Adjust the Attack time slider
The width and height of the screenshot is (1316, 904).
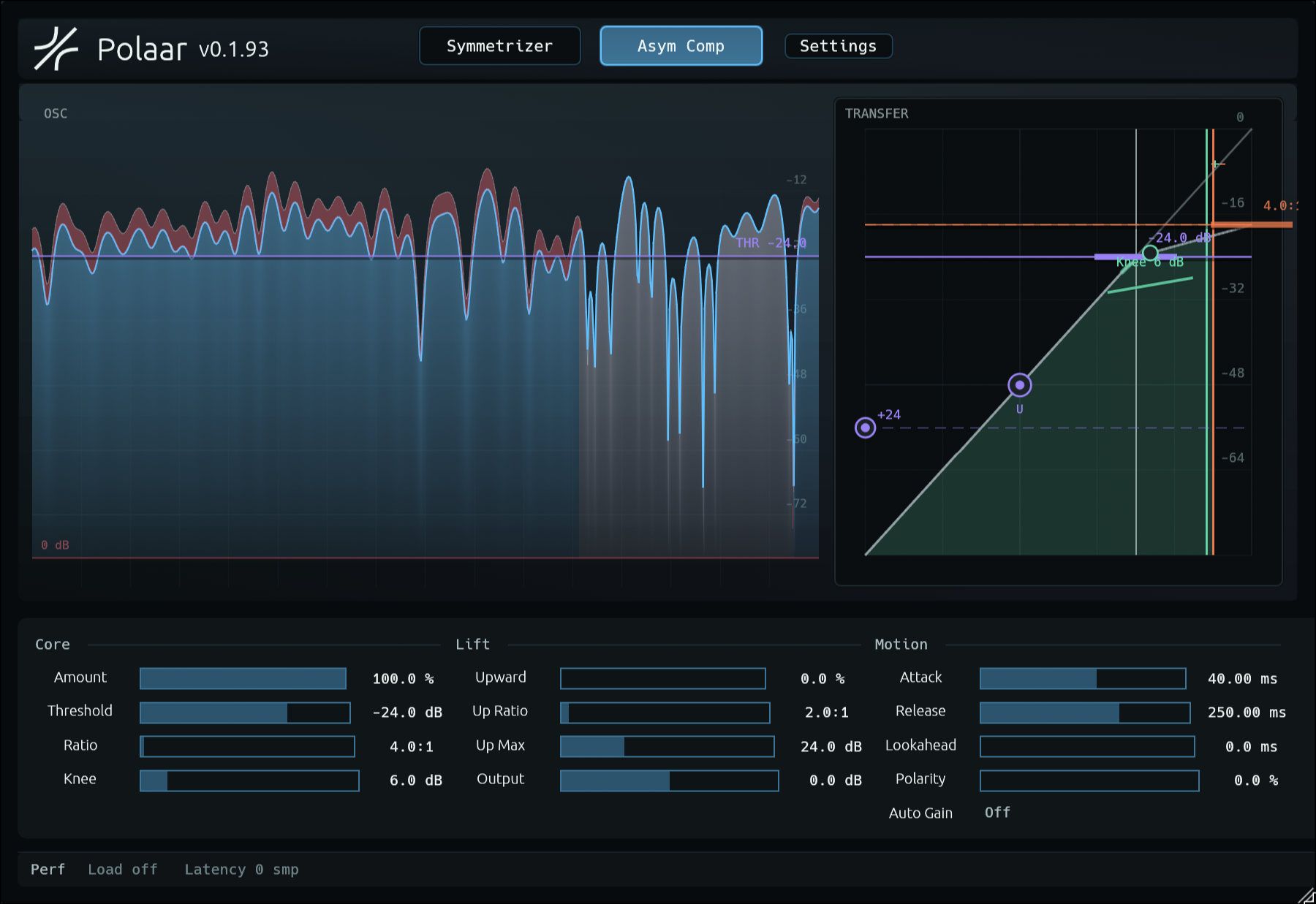[1083, 678]
